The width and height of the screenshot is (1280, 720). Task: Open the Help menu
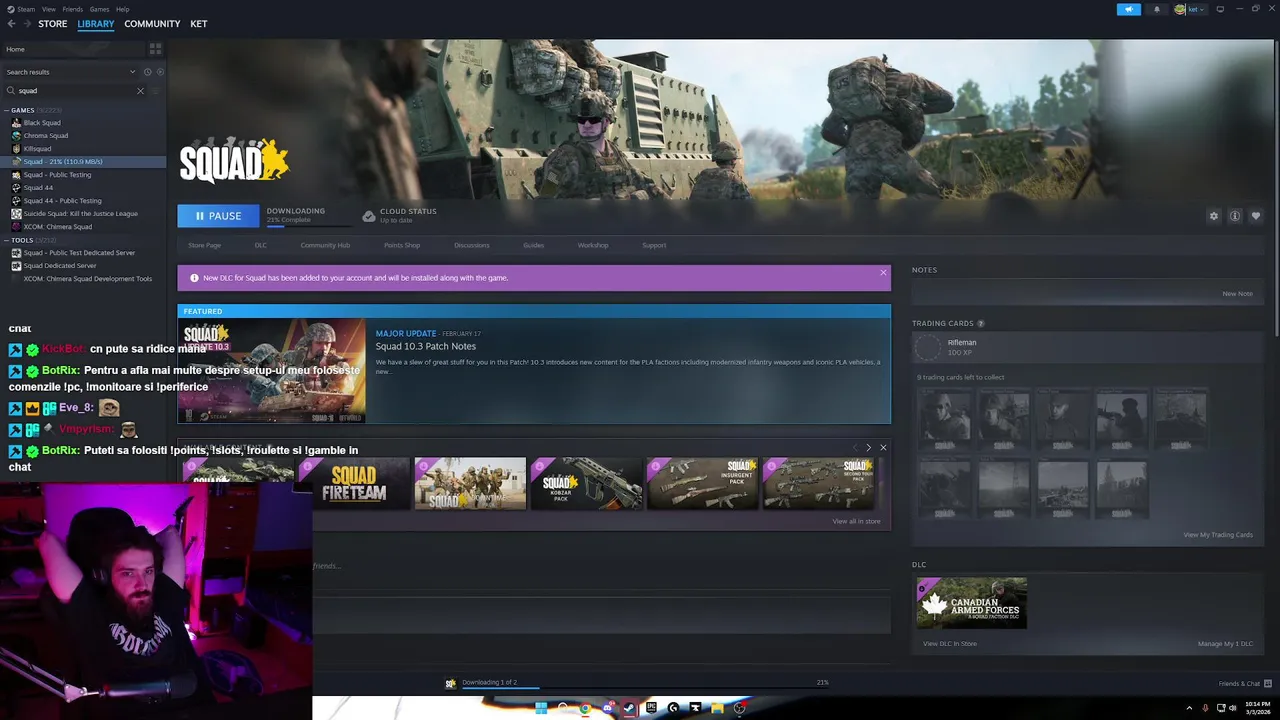click(122, 9)
